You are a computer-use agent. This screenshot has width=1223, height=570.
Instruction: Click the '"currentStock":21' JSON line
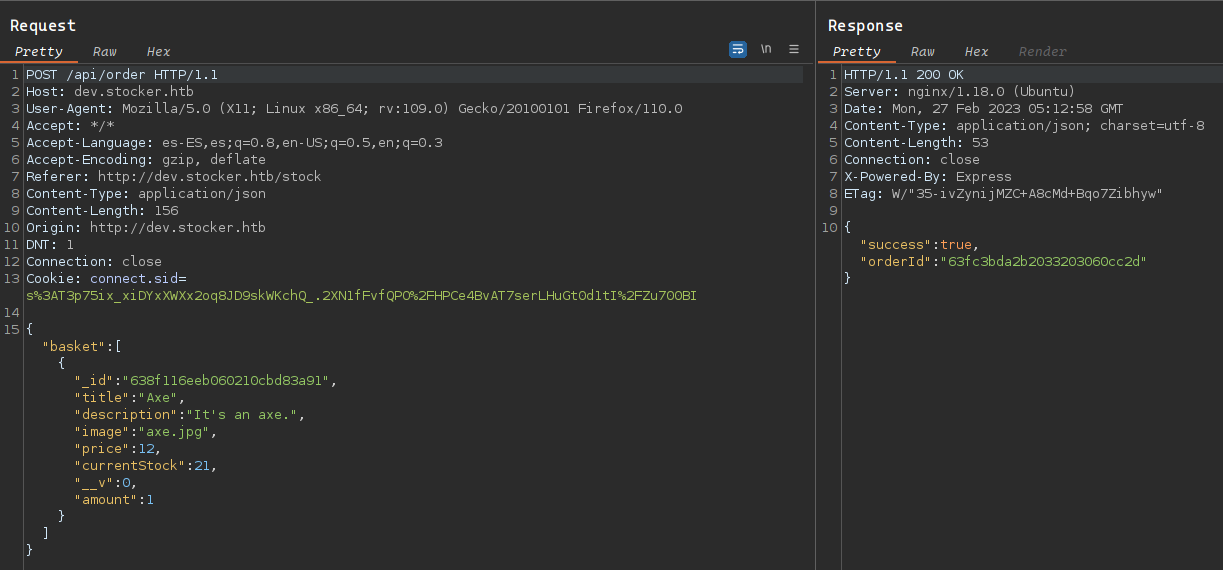(x=146, y=466)
